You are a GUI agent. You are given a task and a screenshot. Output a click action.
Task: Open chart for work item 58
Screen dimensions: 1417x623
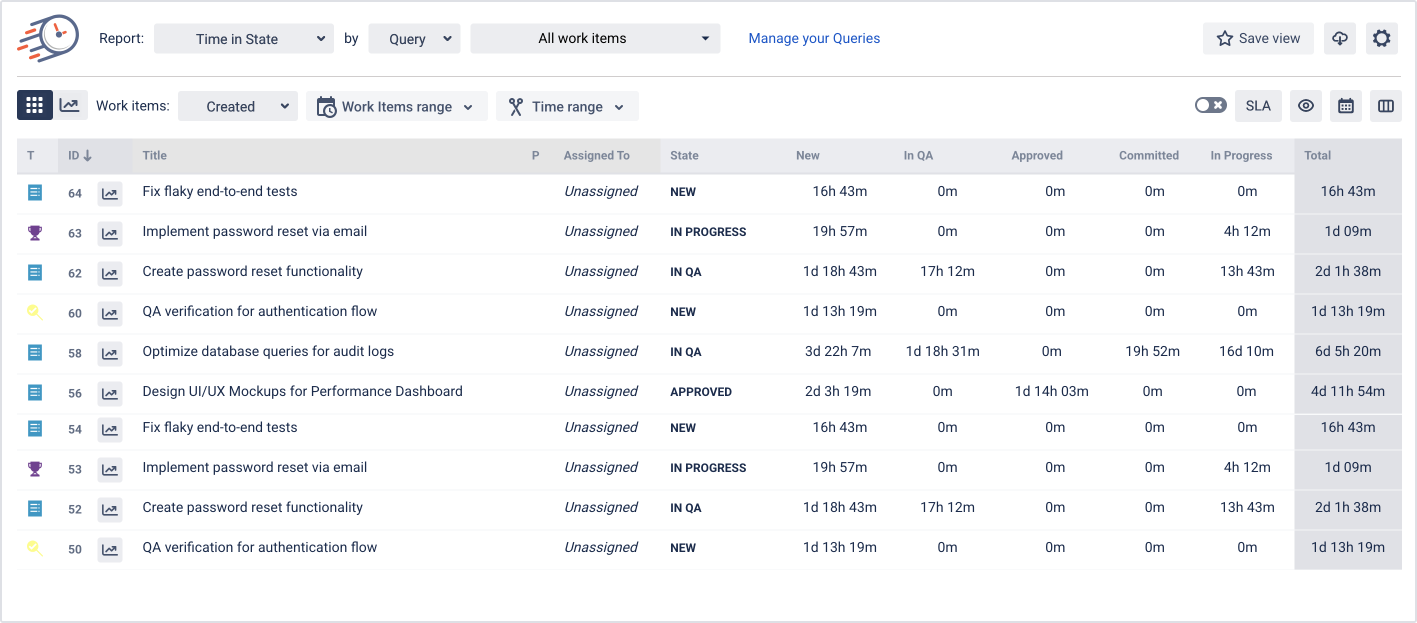110,353
